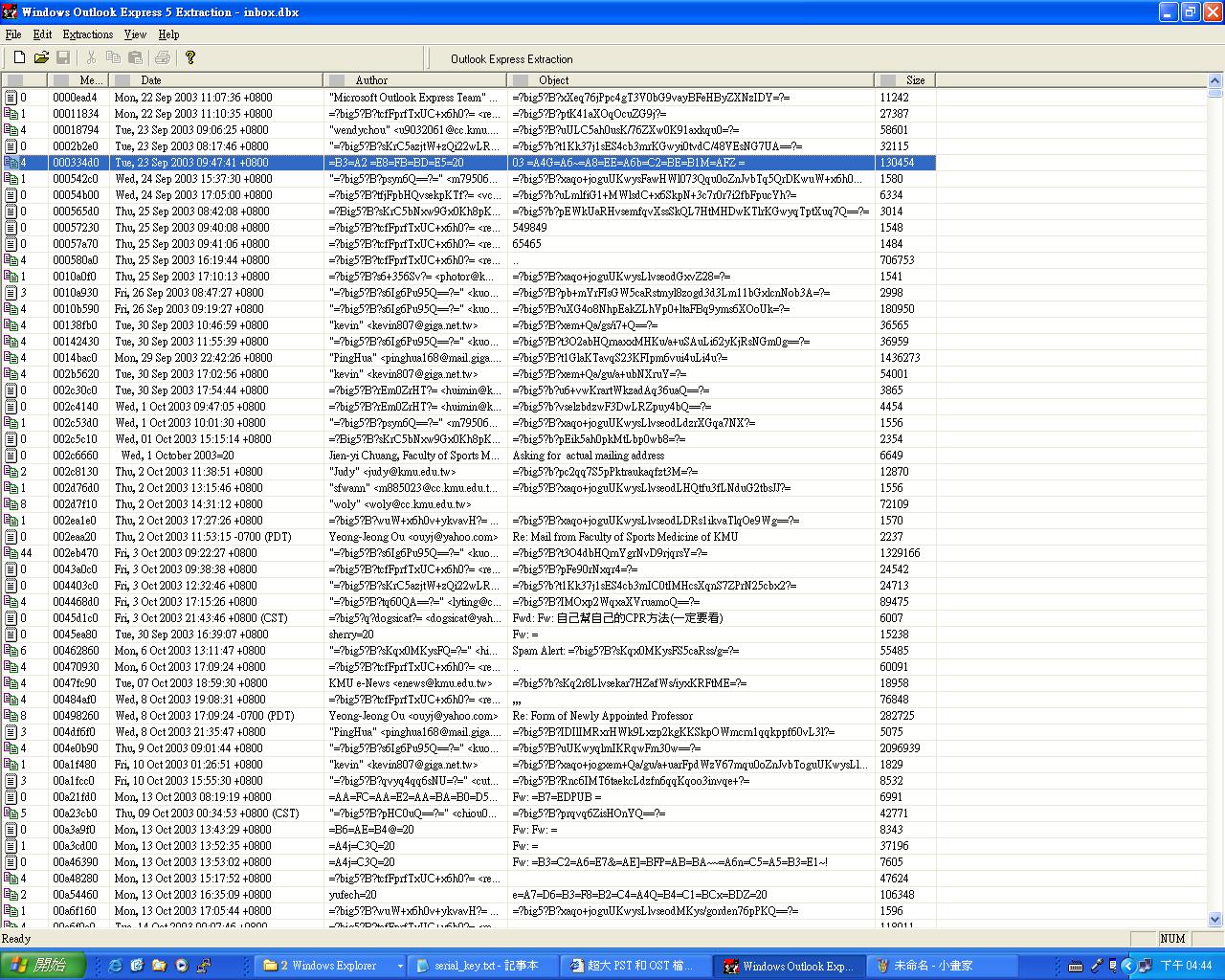The image size is (1225, 980).
Task: Click the Windows Start button
Action: click(43, 965)
